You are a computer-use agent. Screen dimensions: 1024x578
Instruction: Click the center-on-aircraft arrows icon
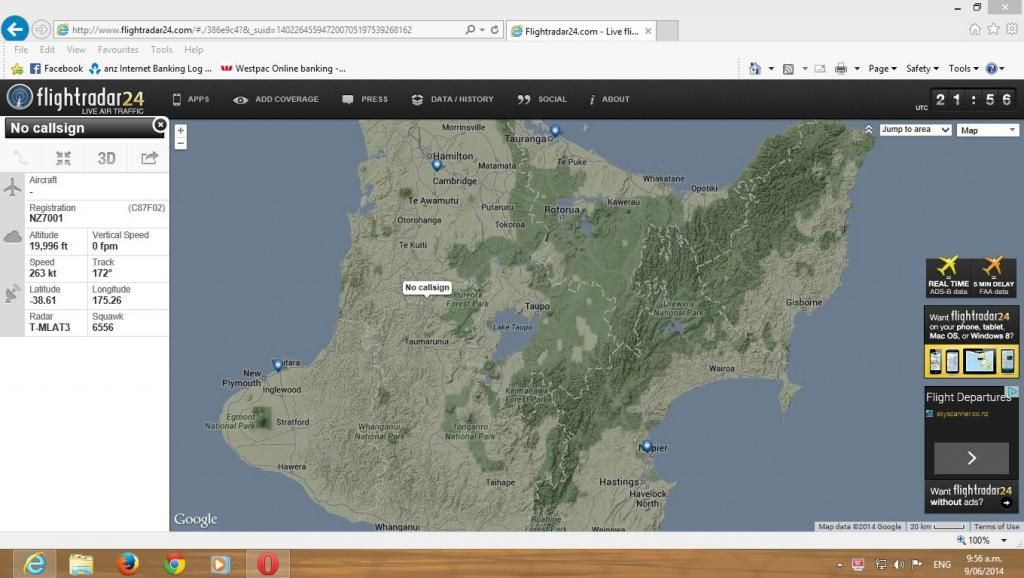[x=63, y=158]
